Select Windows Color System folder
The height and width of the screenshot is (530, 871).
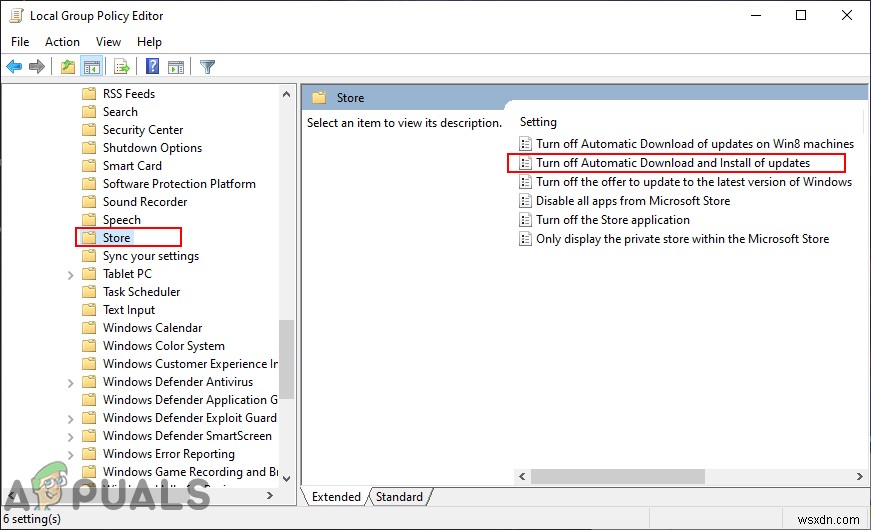pyautogui.click(x=164, y=346)
